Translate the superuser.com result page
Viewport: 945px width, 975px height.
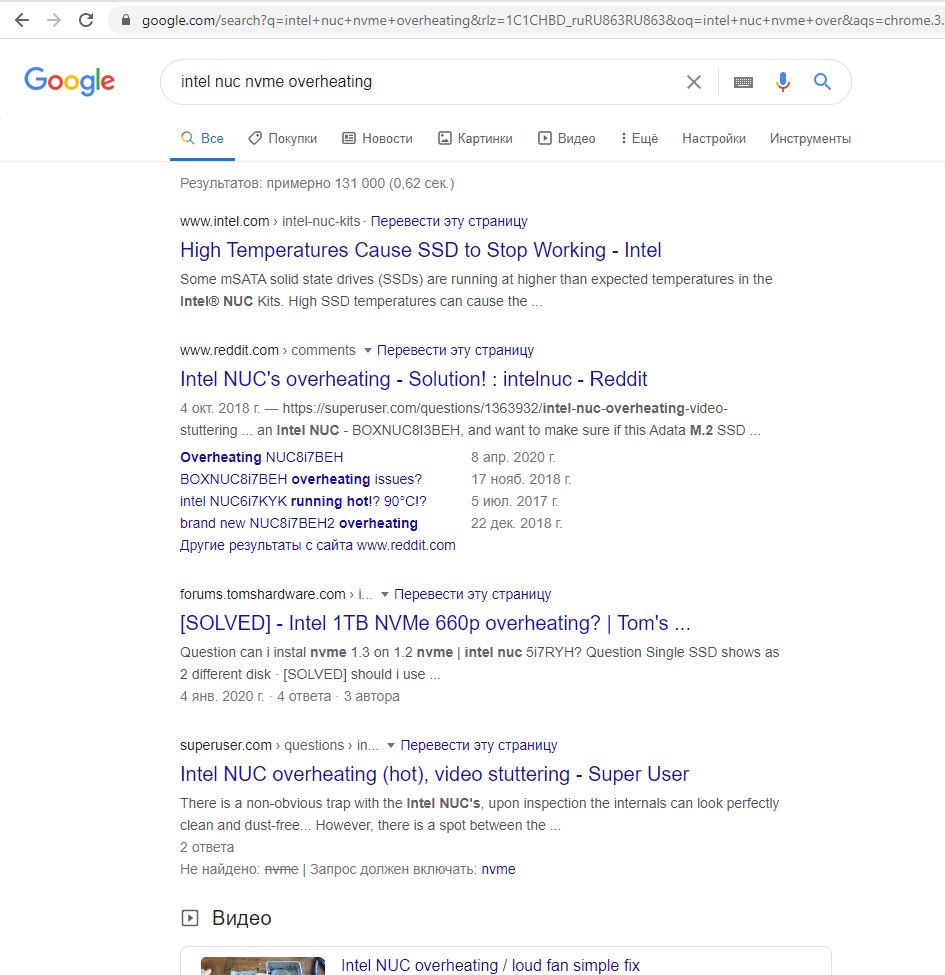479,745
